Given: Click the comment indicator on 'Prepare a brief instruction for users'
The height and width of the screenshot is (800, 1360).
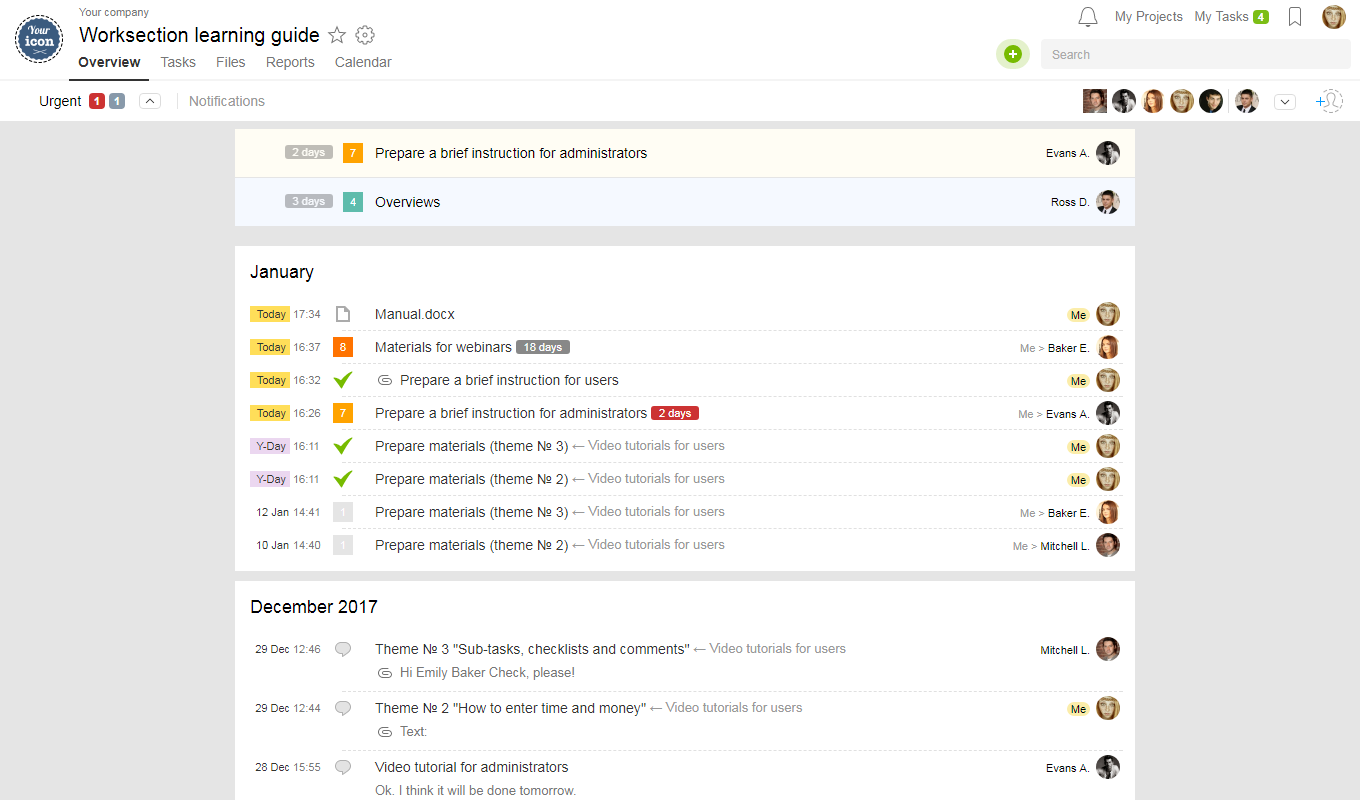Looking at the screenshot, I should (x=385, y=380).
